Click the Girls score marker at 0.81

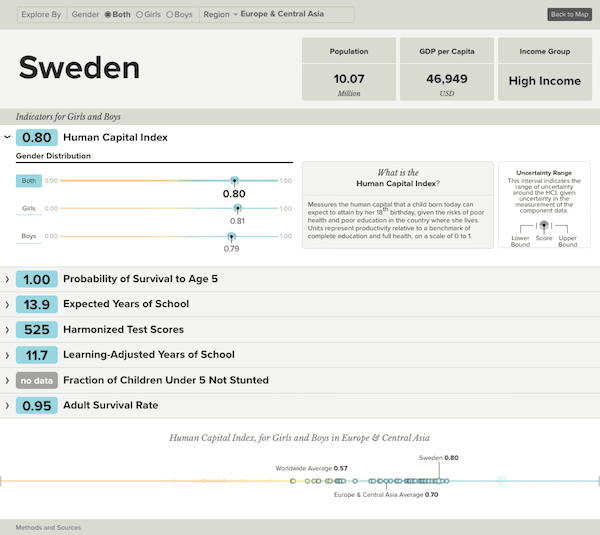pyautogui.click(x=238, y=209)
